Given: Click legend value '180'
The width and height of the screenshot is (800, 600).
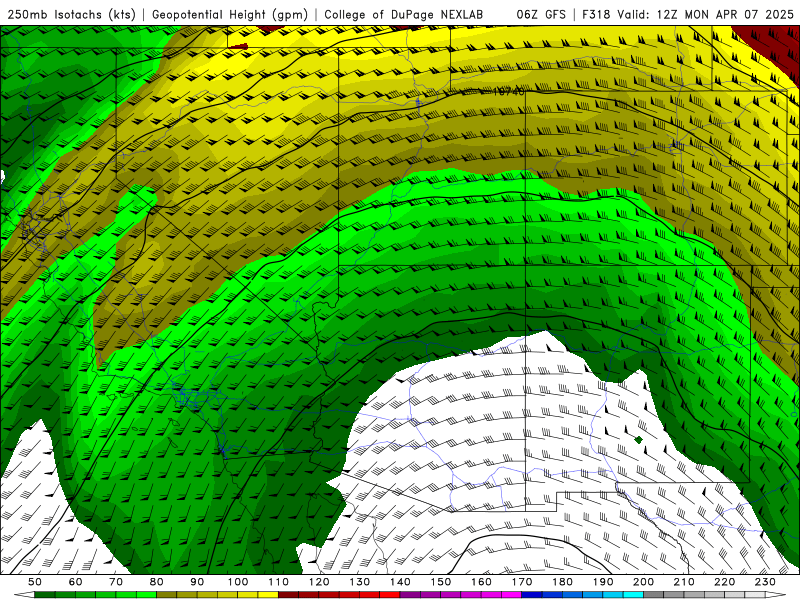Looking at the screenshot, I should pos(562,582).
